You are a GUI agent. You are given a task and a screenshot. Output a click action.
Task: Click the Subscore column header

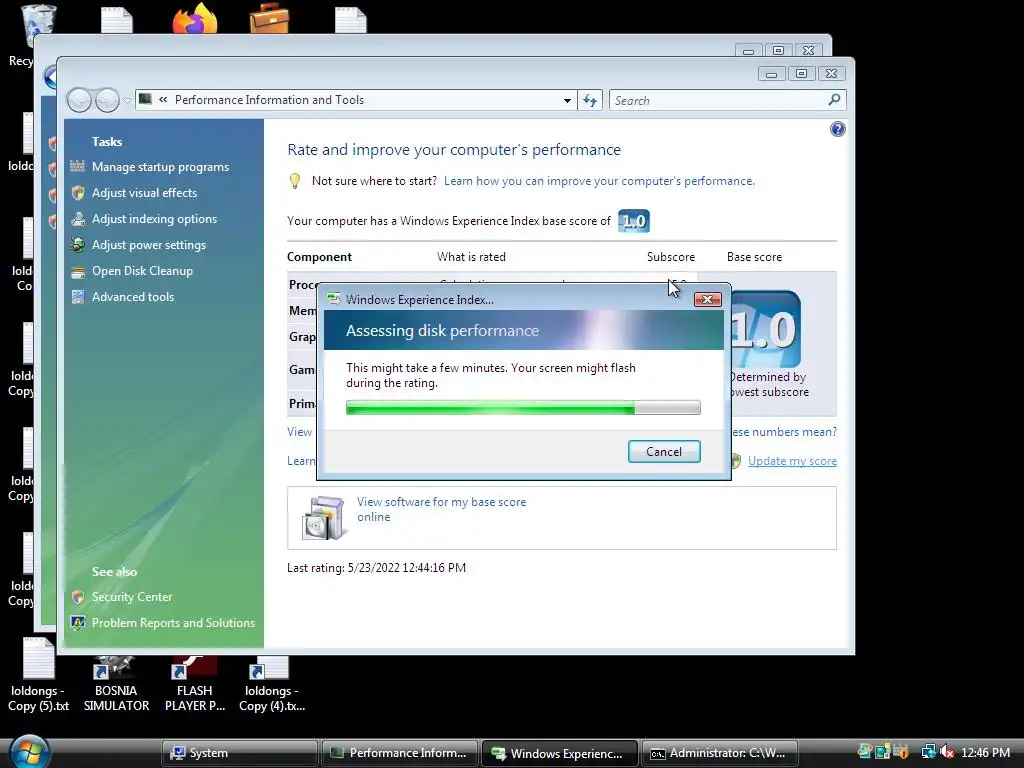[x=671, y=257]
